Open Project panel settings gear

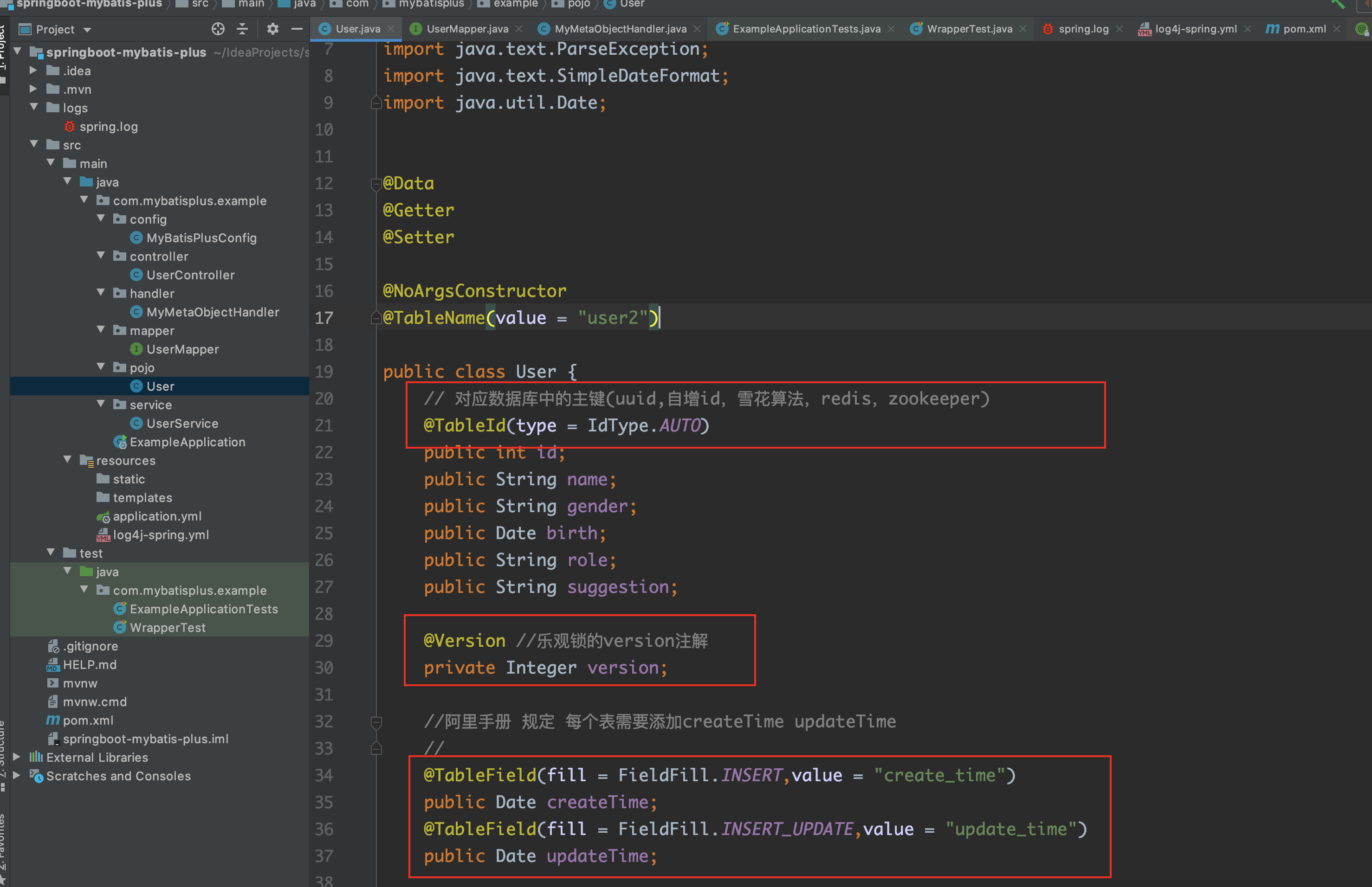coord(272,29)
